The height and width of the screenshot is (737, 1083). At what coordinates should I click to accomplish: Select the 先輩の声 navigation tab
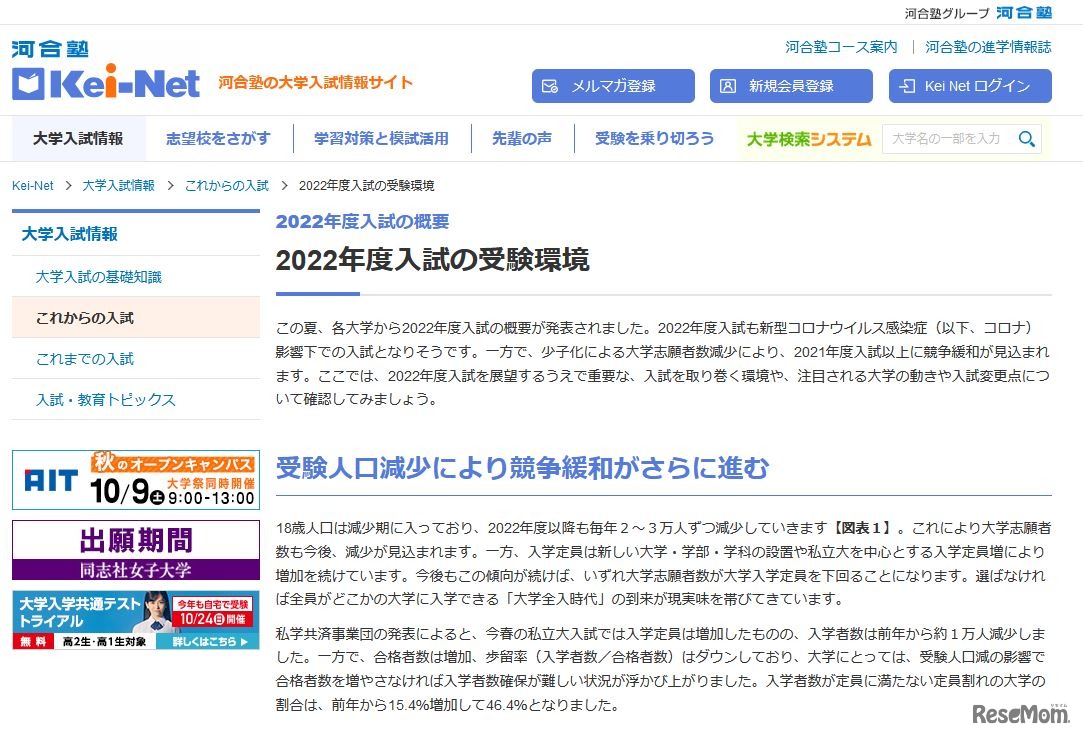(x=521, y=139)
